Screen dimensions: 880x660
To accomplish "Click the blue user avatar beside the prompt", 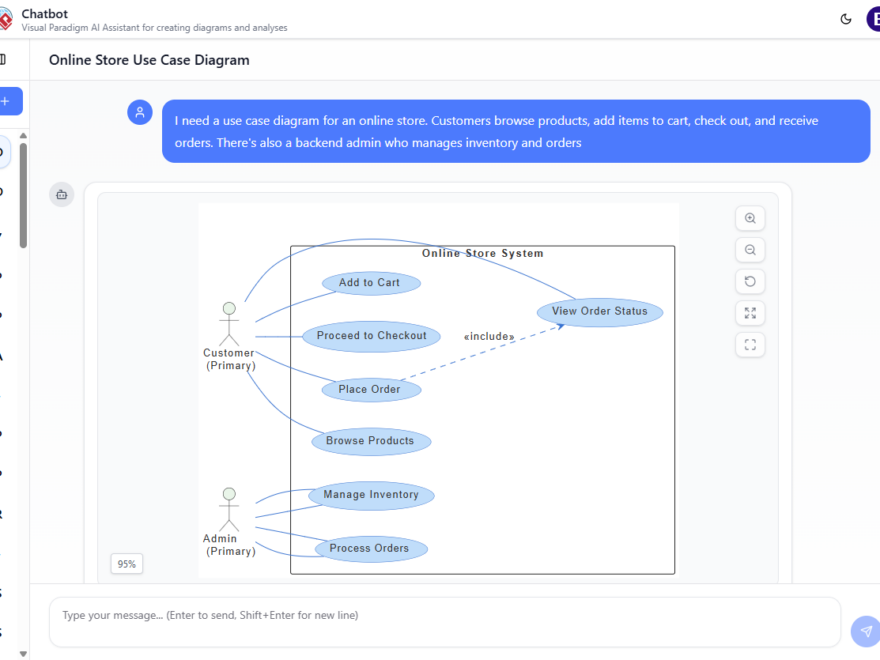I will point(139,112).
